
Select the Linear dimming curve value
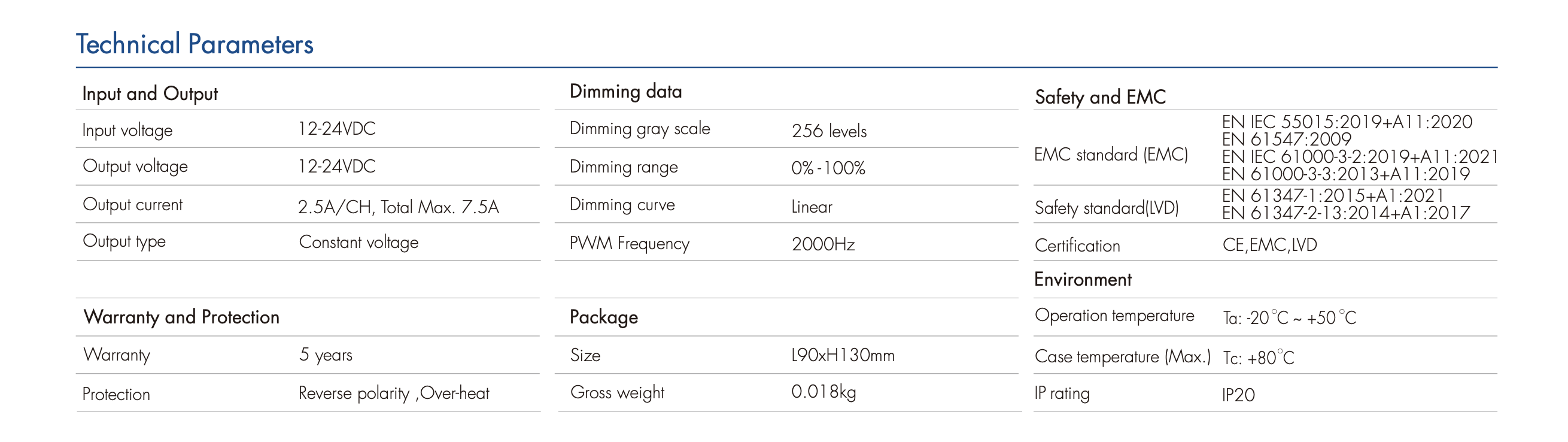[812, 207]
